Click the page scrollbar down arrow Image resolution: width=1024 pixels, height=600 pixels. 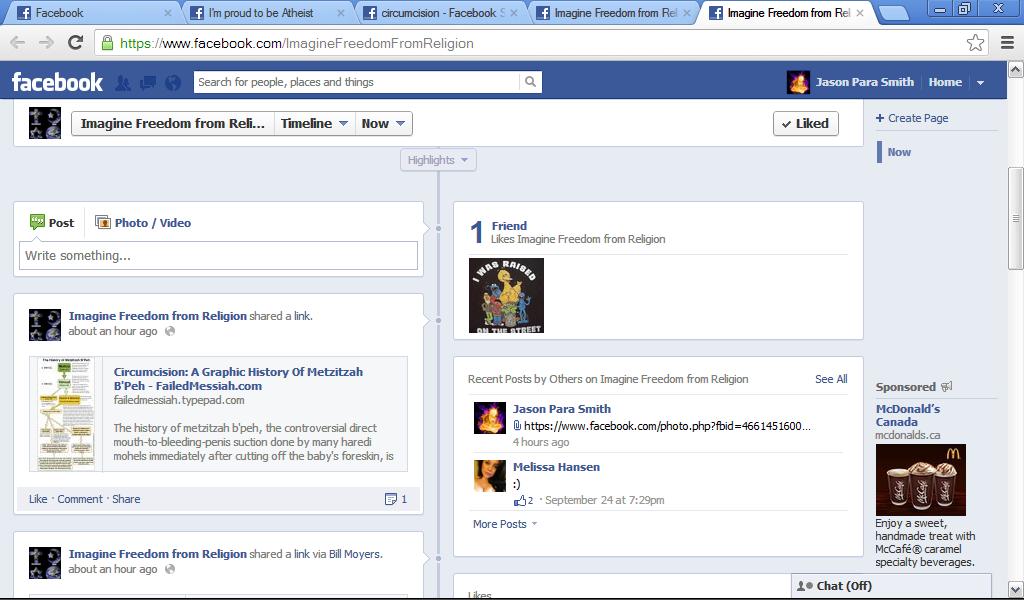(1016, 588)
